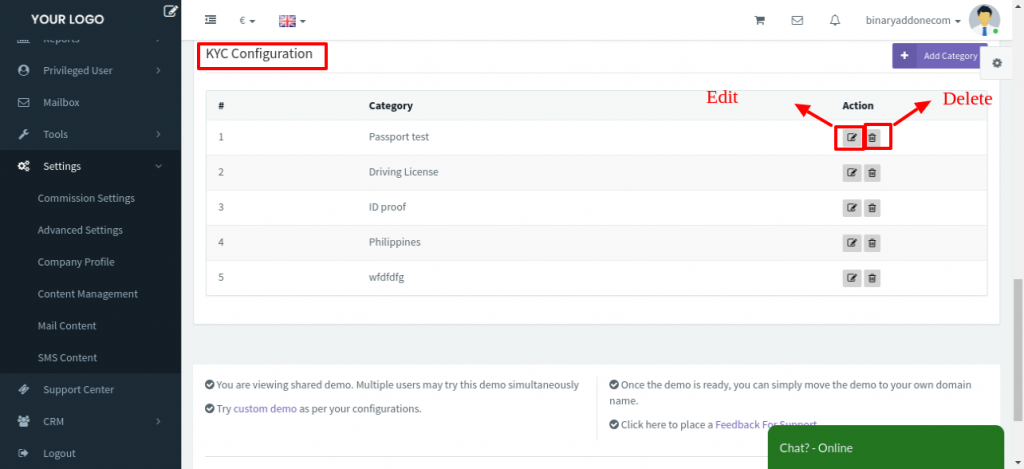
Task: Click the Action column header
Action: point(858,106)
